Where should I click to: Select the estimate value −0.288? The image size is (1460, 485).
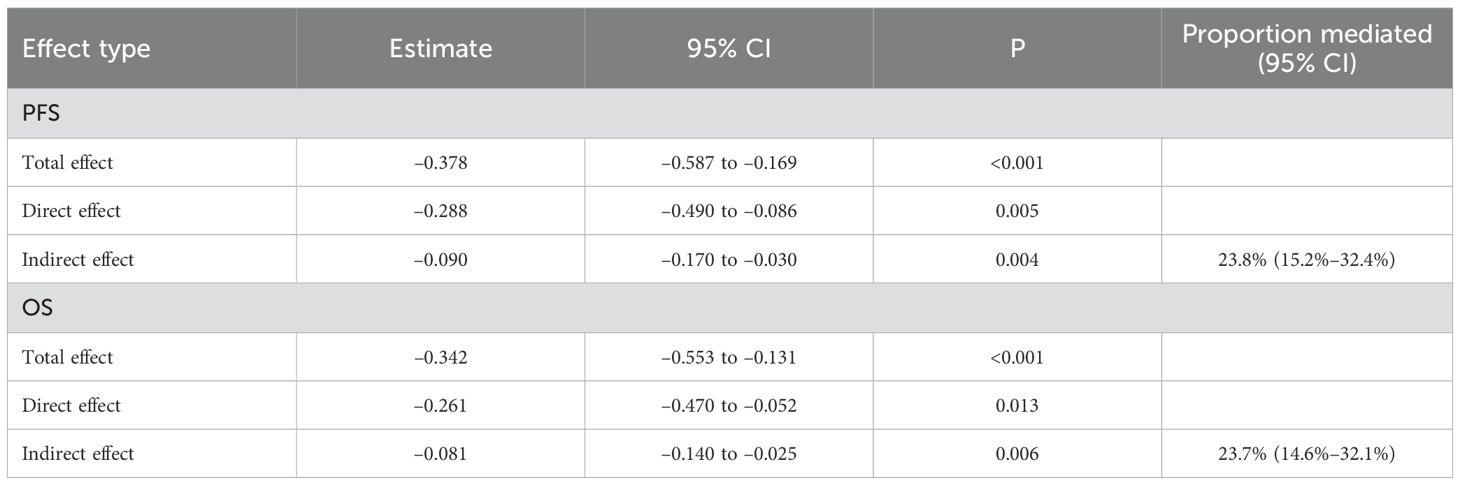(441, 211)
